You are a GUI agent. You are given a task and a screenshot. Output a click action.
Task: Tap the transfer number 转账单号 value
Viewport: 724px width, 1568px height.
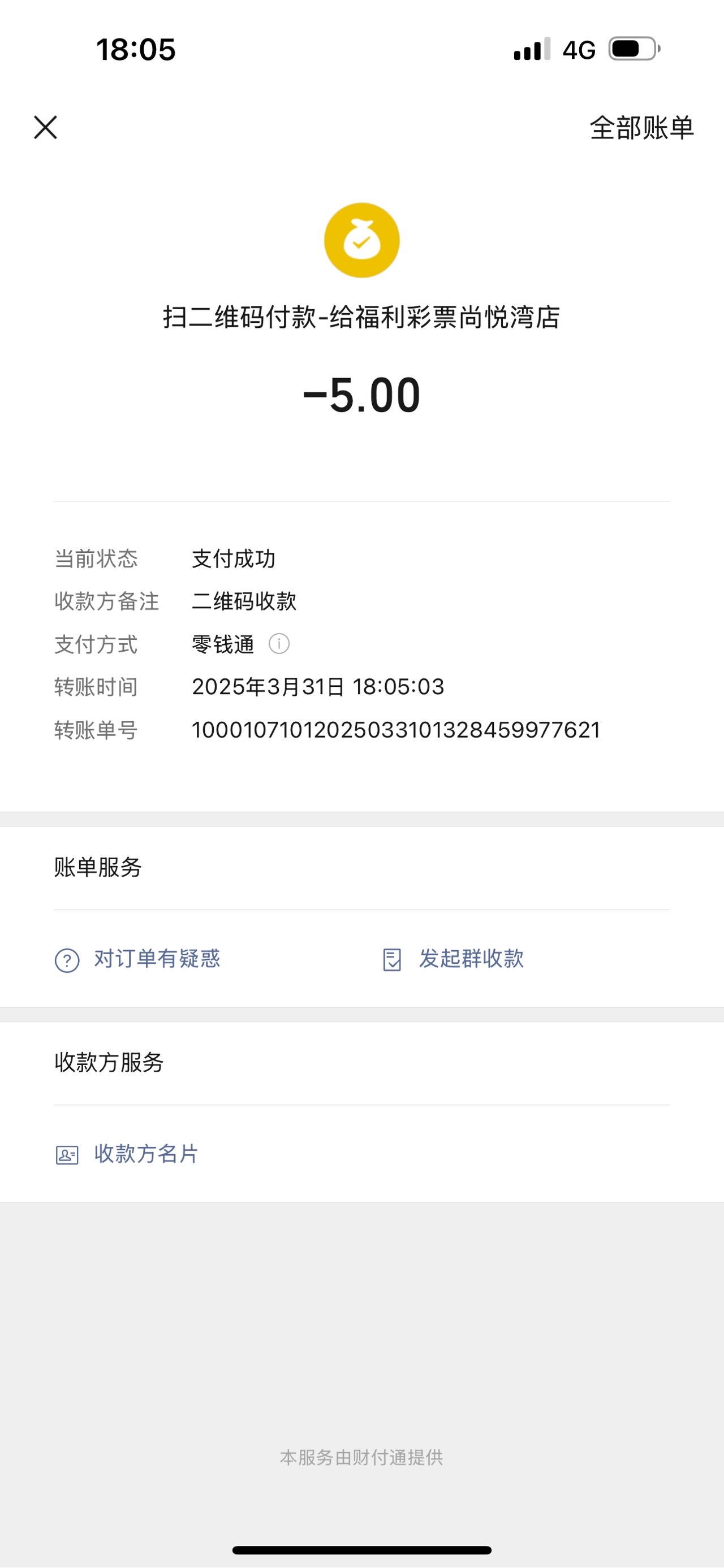click(x=397, y=730)
